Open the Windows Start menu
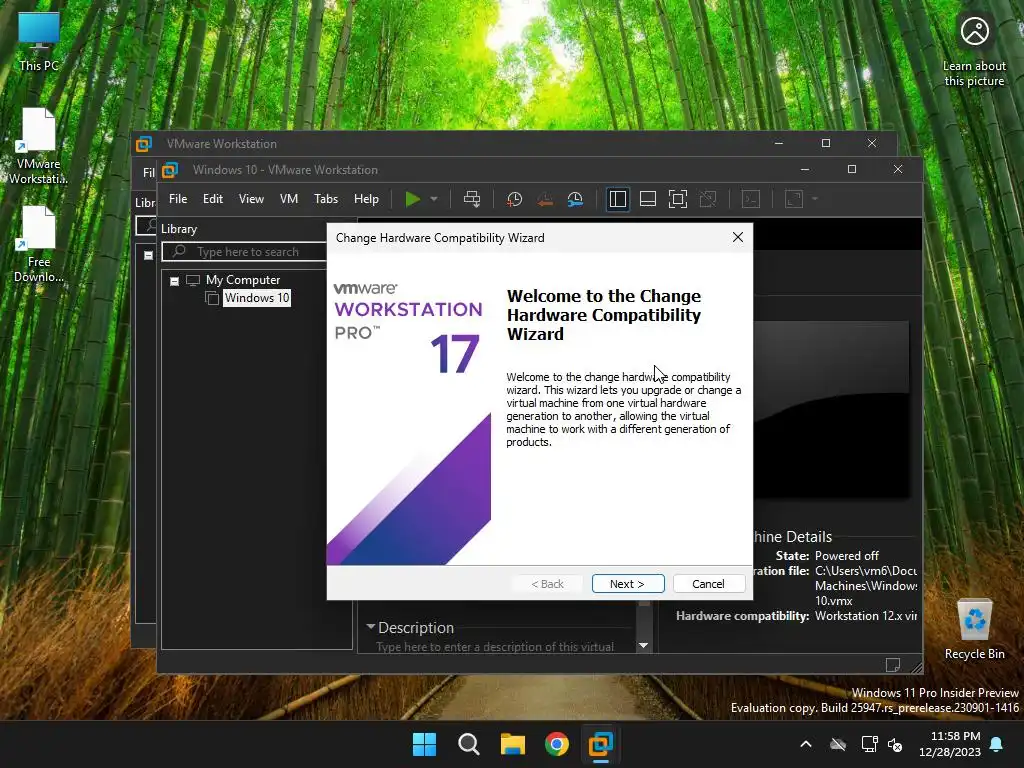The height and width of the screenshot is (768, 1024). pyautogui.click(x=424, y=744)
